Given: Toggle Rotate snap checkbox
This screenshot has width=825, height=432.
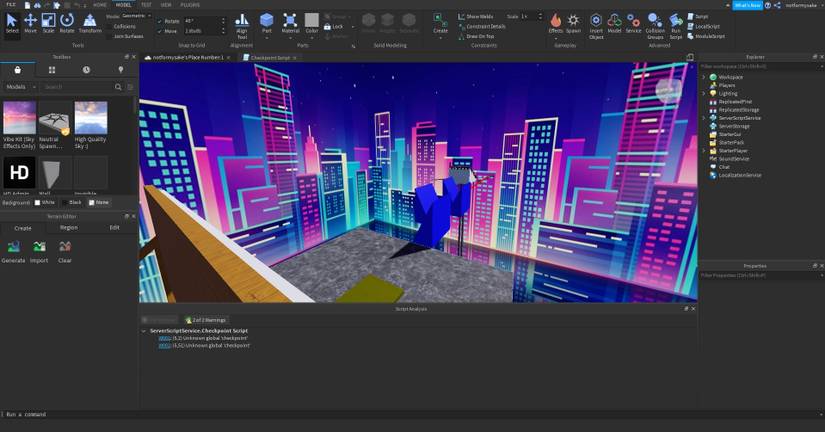Looking at the screenshot, I should coord(159,22).
